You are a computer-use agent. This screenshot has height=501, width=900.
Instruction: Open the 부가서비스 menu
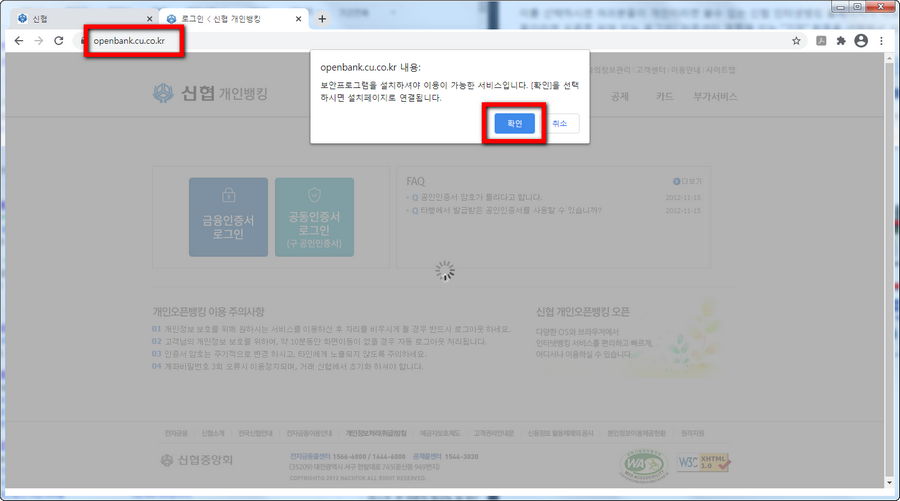pos(715,96)
